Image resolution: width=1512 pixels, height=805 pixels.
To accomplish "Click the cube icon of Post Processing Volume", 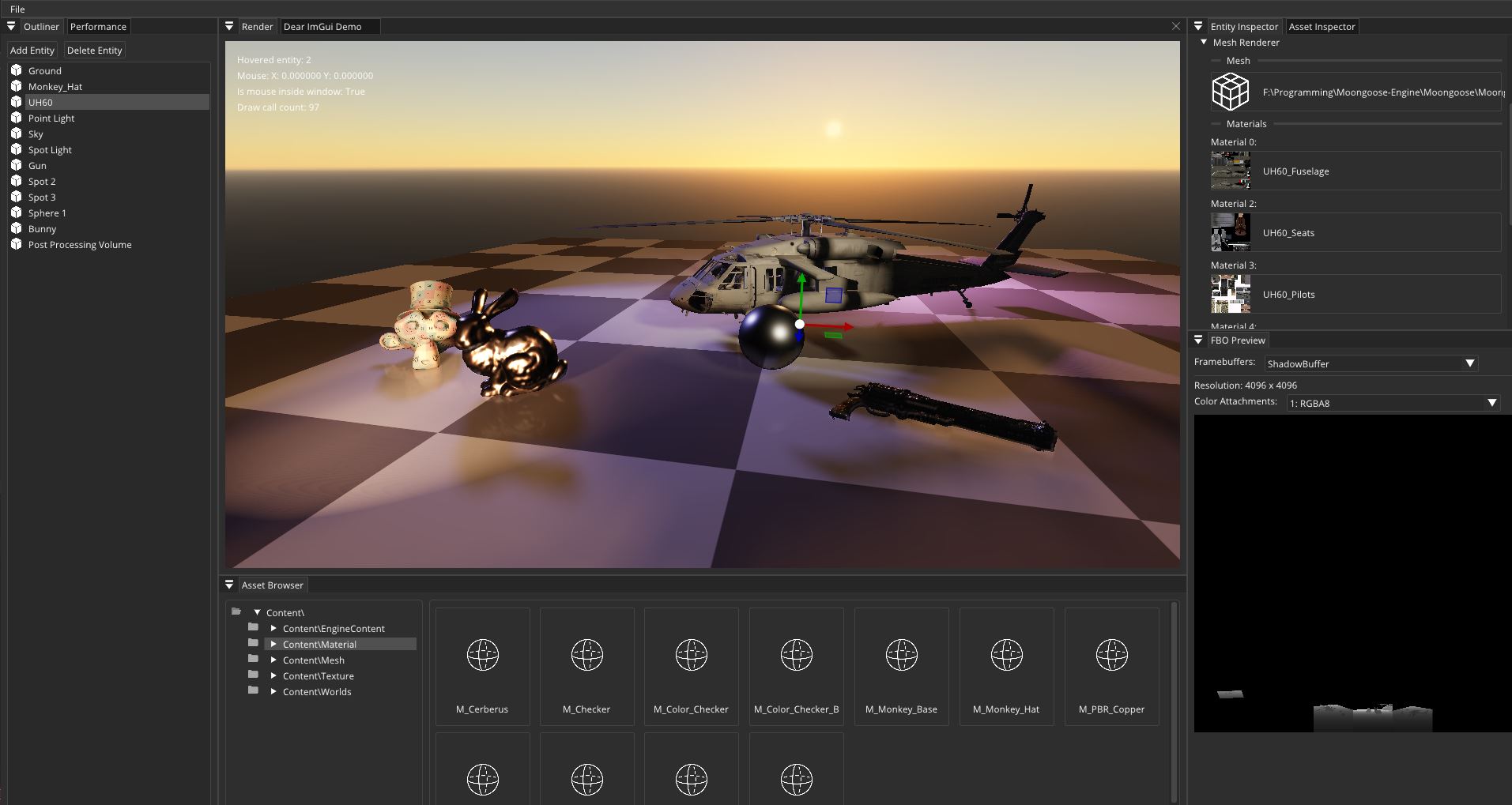I will click(16, 244).
